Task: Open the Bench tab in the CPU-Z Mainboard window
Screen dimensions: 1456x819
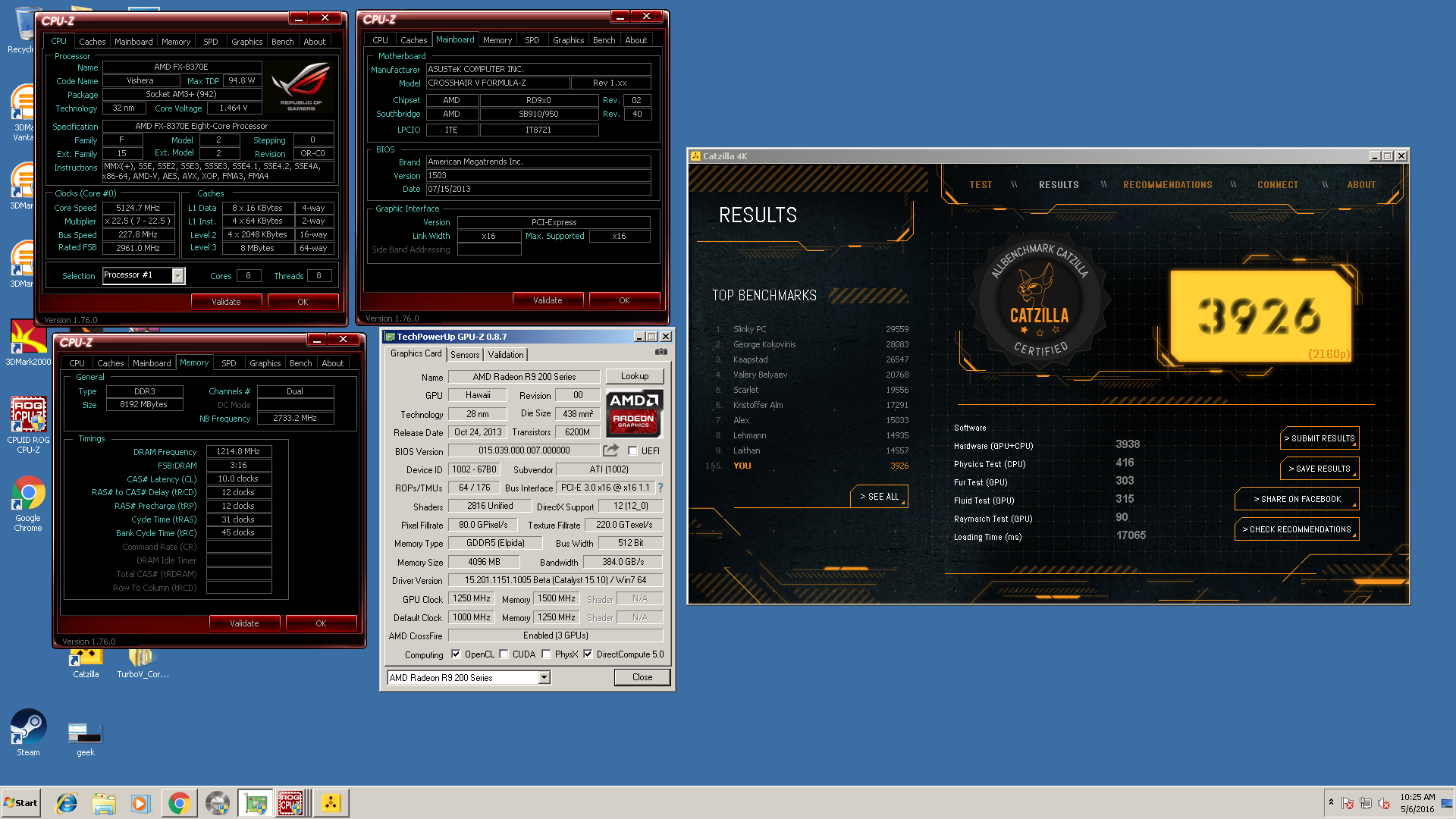Action: pyautogui.click(x=604, y=39)
